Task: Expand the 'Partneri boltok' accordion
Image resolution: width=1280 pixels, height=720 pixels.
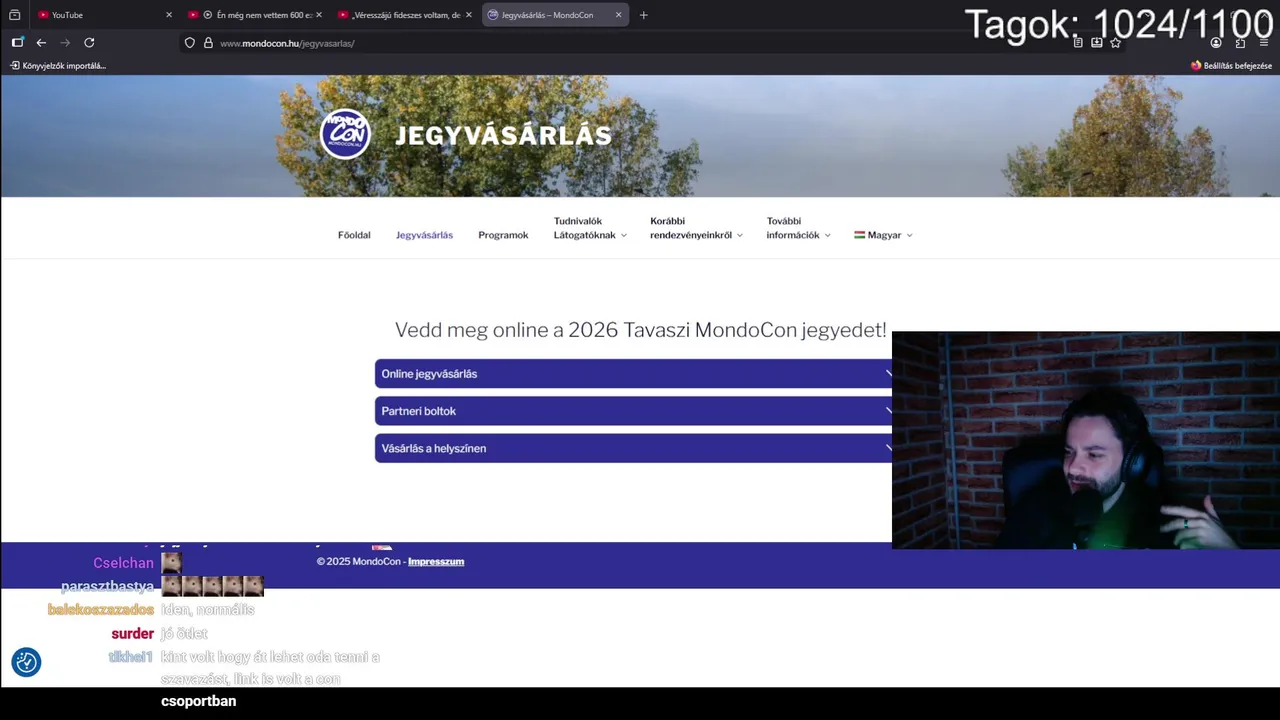Action: [x=633, y=411]
